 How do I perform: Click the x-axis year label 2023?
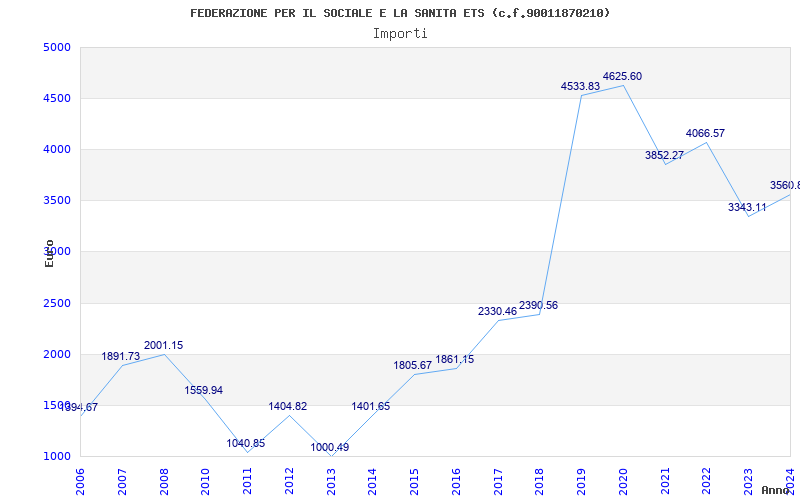pos(748,482)
